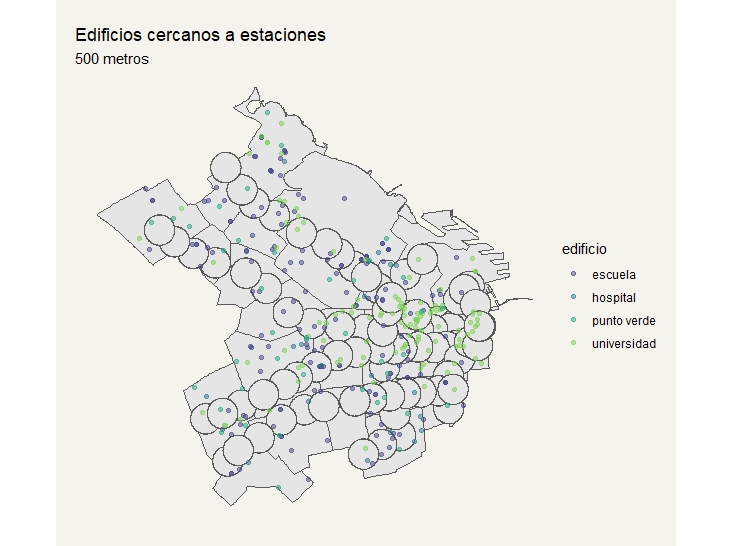Click the punto verde legend dot
Image resolution: width=732 pixels, height=546 pixels.
572,321
